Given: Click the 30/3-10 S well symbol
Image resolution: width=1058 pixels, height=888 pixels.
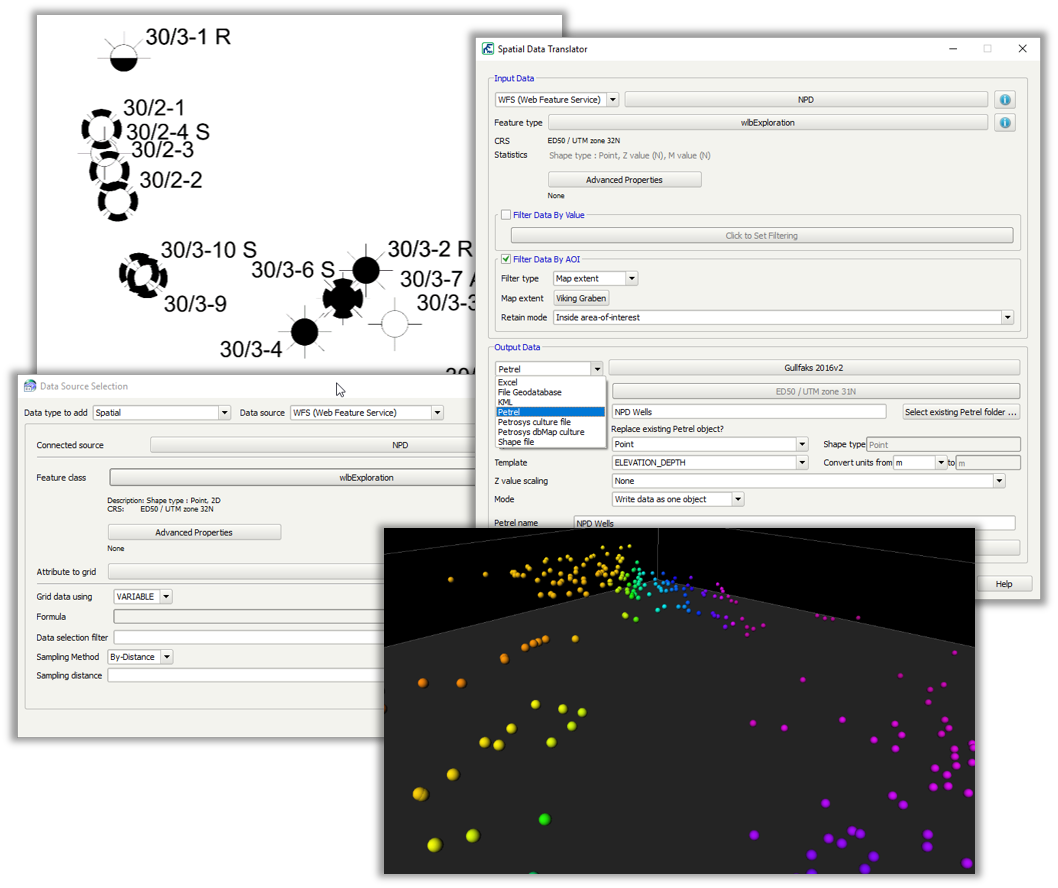Looking at the screenshot, I should [137, 272].
